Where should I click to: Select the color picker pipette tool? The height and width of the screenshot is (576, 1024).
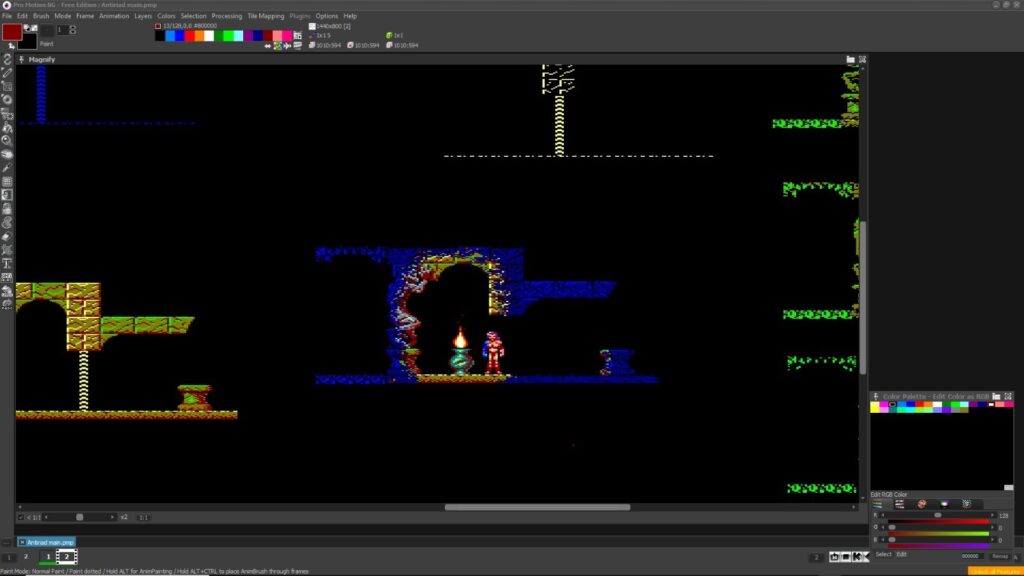(x=7, y=168)
